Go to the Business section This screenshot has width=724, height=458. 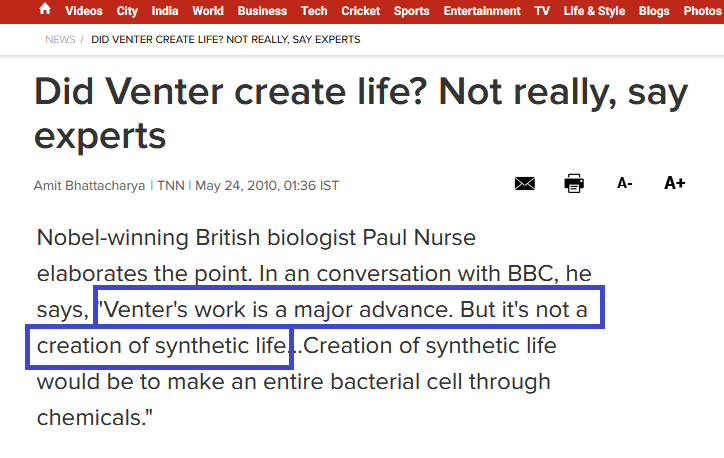point(262,11)
